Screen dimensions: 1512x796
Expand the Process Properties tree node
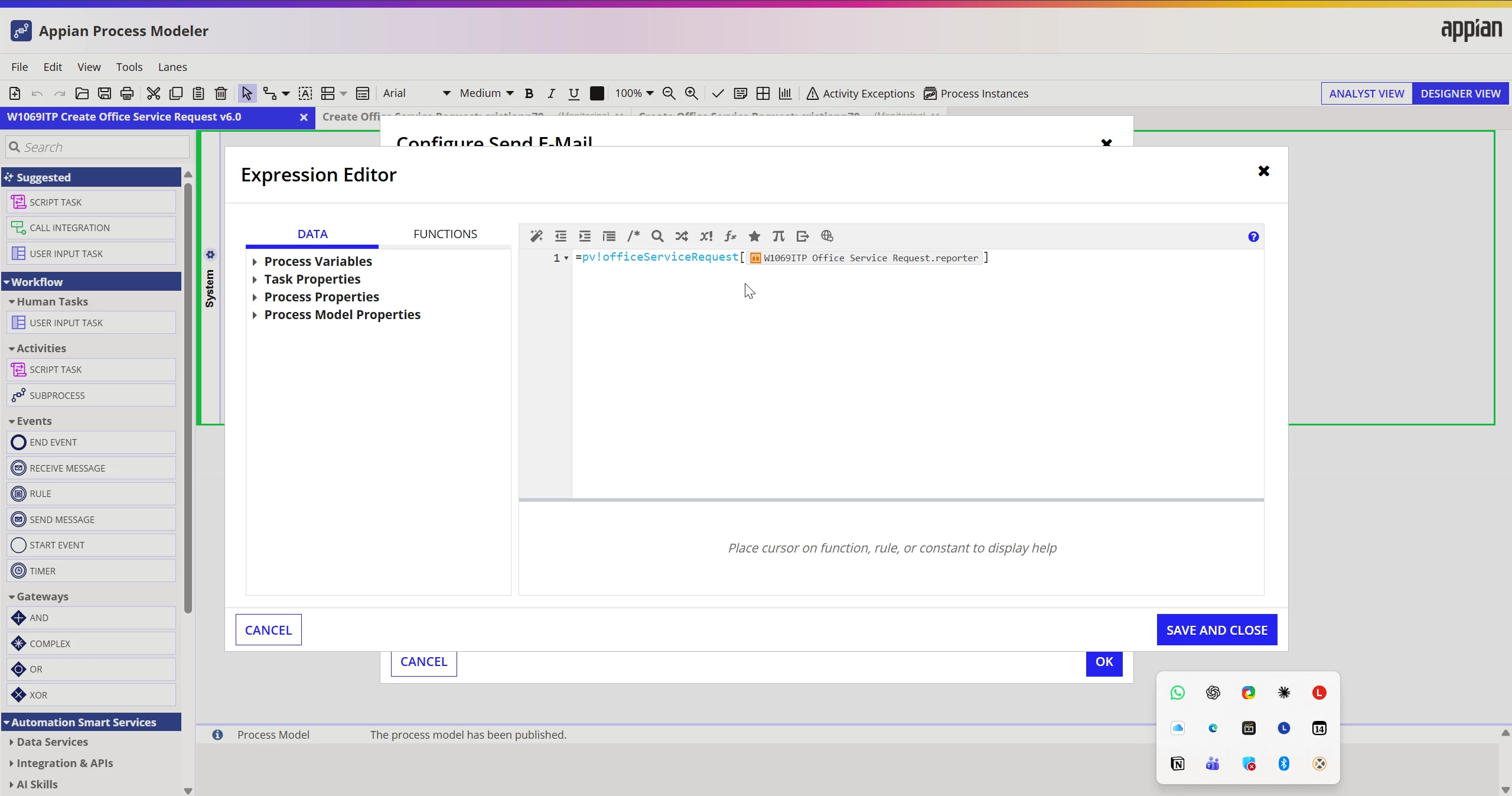pyautogui.click(x=255, y=297)
